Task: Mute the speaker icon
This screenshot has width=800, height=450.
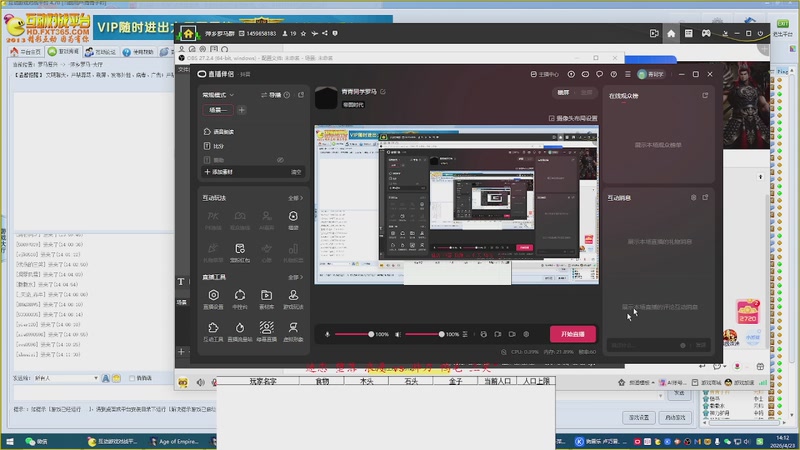Action: coord(398,334)
